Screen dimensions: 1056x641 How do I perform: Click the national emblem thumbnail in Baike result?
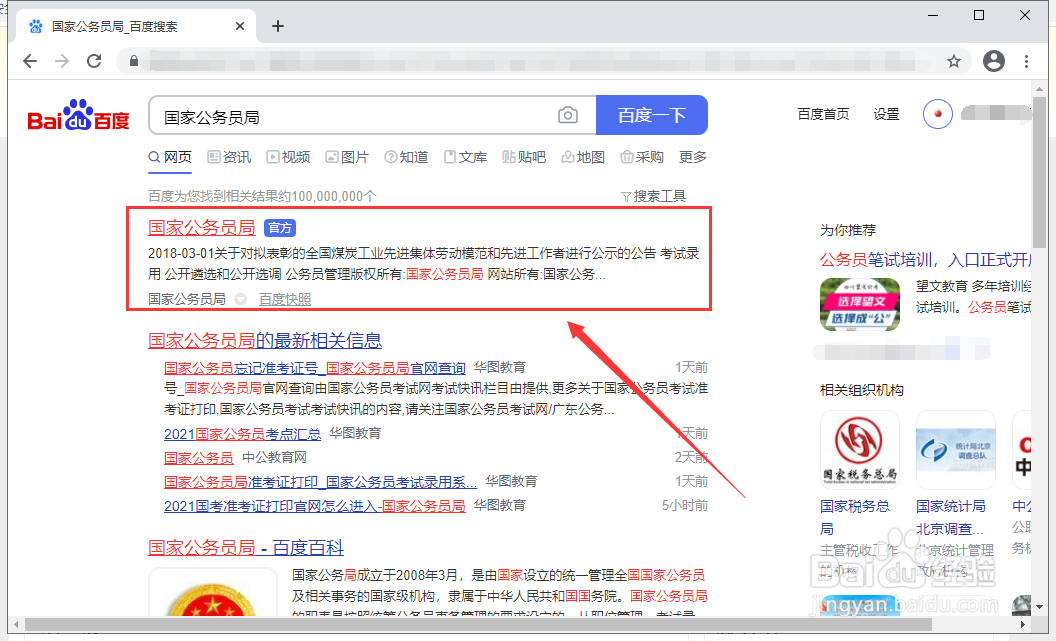click(x=213, y=593)
